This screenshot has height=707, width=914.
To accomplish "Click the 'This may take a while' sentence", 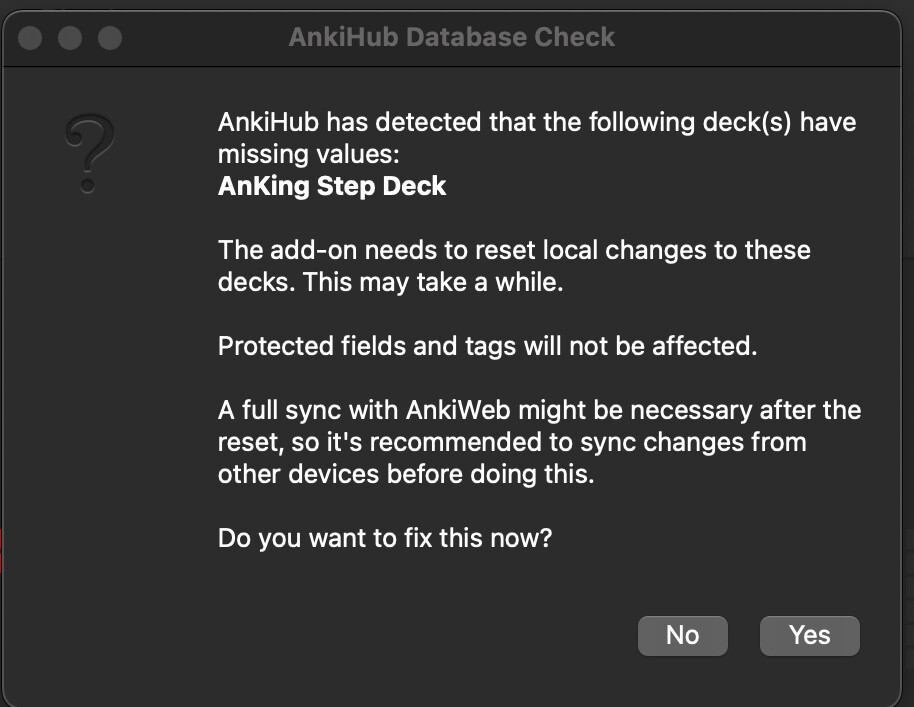I will [434, 282].
